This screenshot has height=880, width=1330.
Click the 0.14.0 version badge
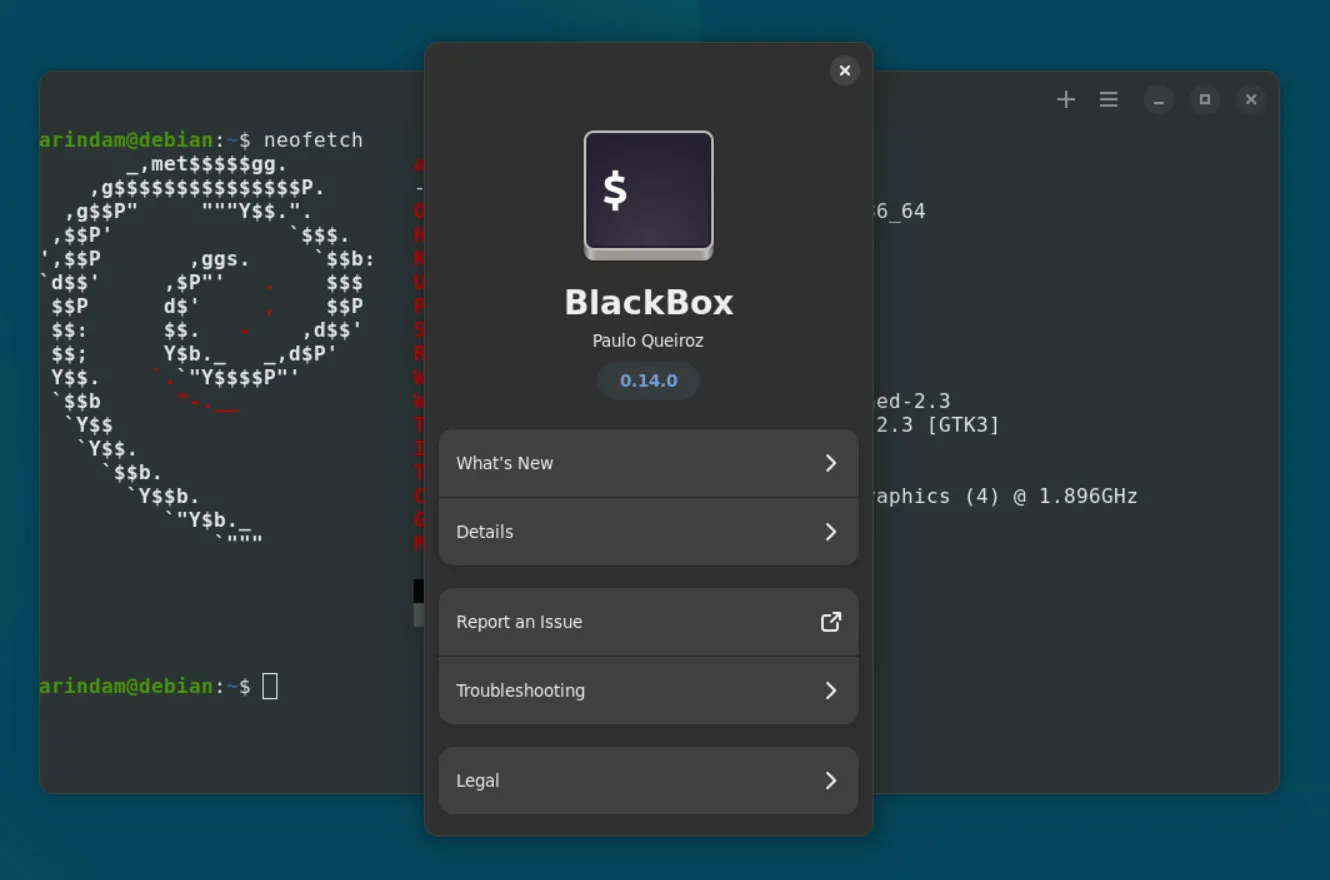tap(649, 381)
